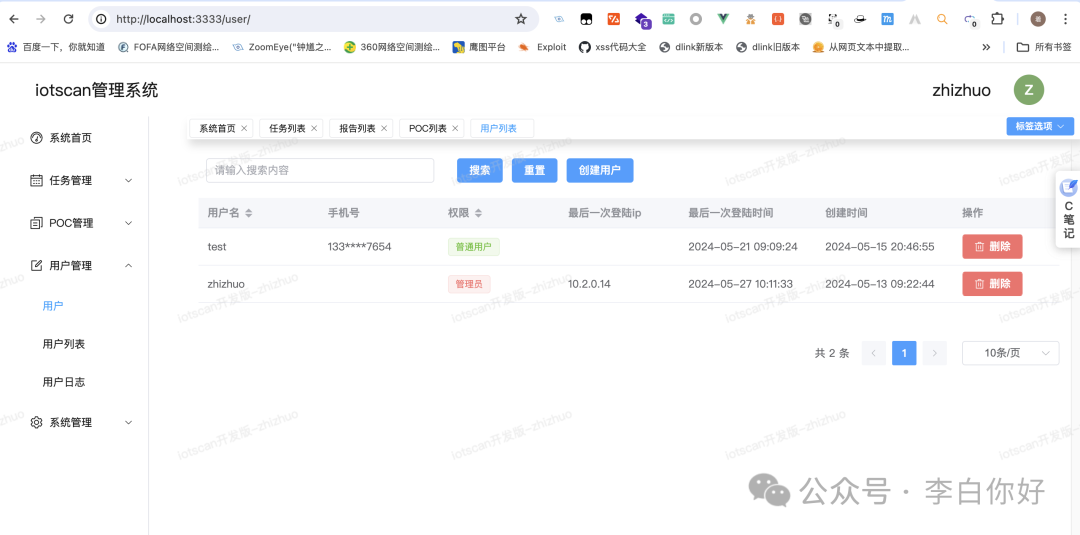Open 用户 in the sidebar submenu
1080x535 pixels.
click(53, 306)
